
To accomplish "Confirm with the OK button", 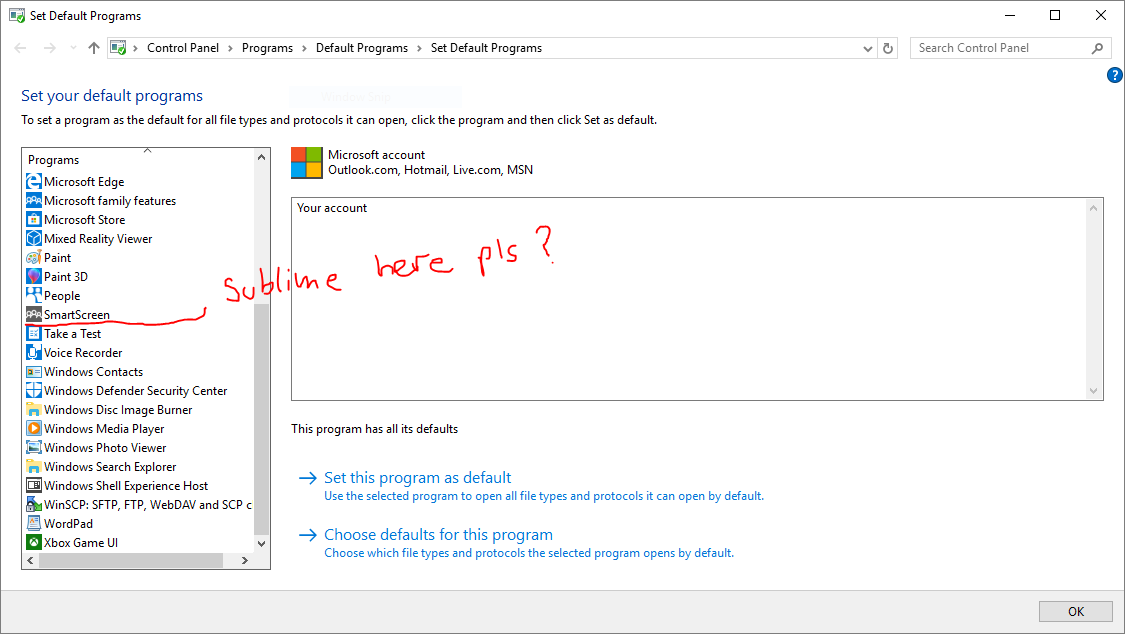I will coord(1075,612).
